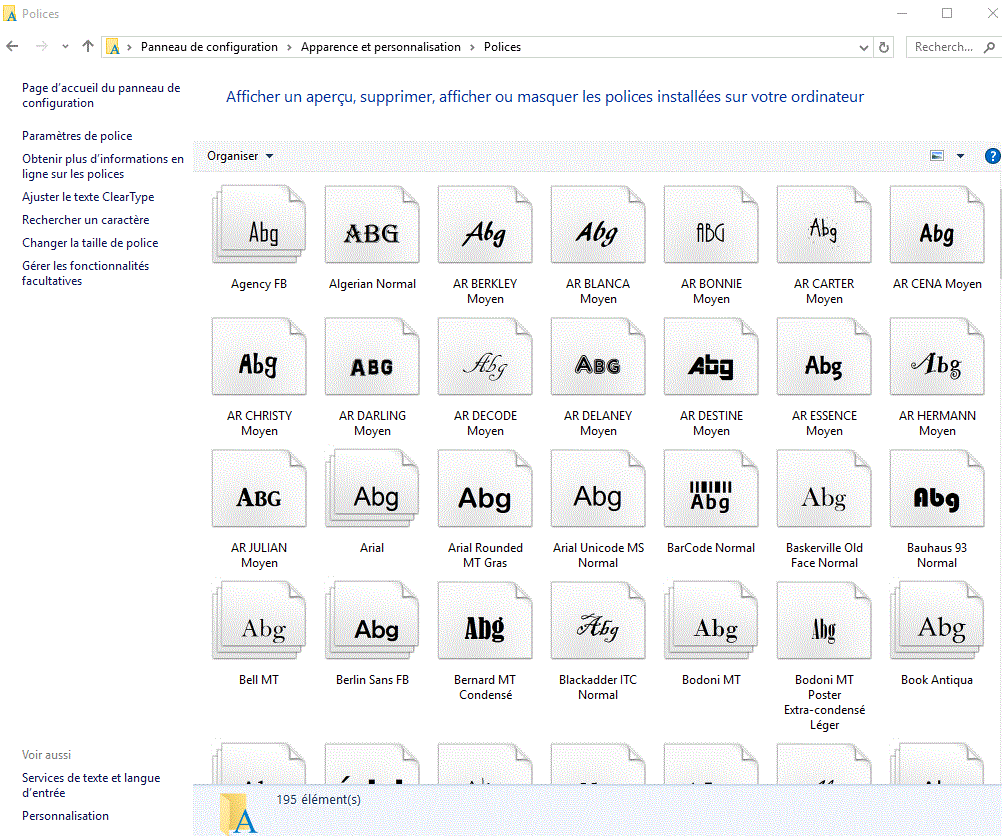Viewport: 1002px width, 836px height.
Task: Select the Arial font family icon
Action: click(x=372, y=488)
